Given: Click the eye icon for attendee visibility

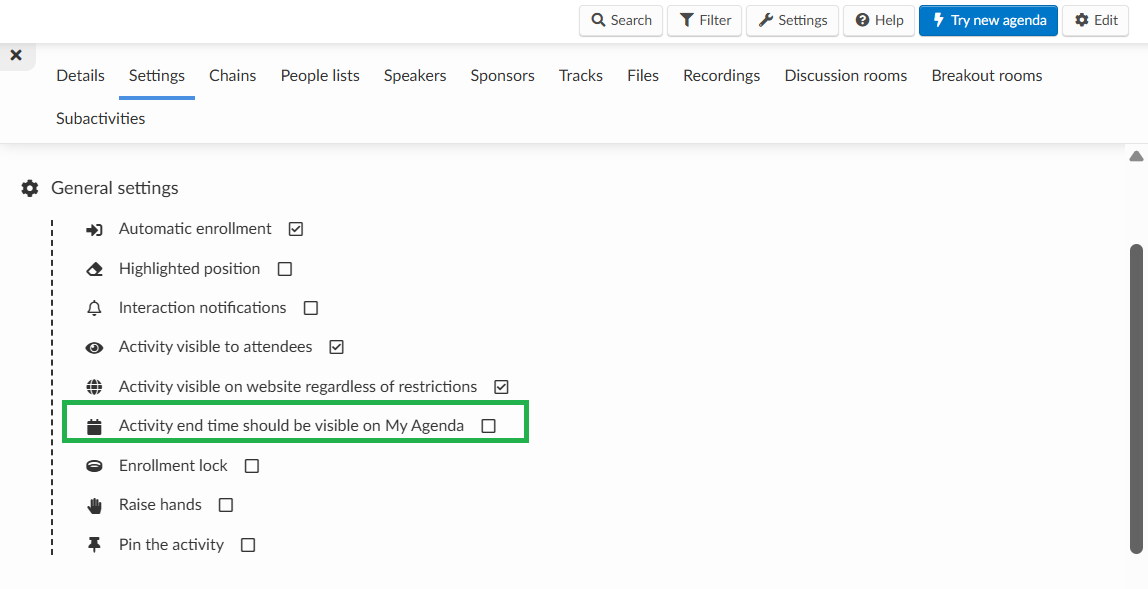Looking at the screenshot, I should [x=94, y=348].
